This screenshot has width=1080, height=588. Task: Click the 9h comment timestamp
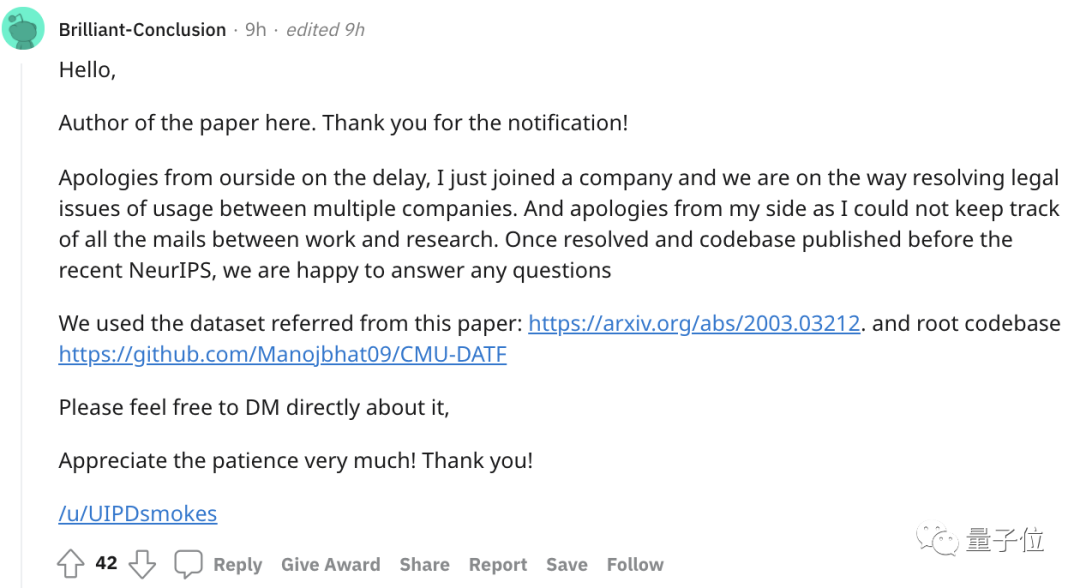click(256, 30)
